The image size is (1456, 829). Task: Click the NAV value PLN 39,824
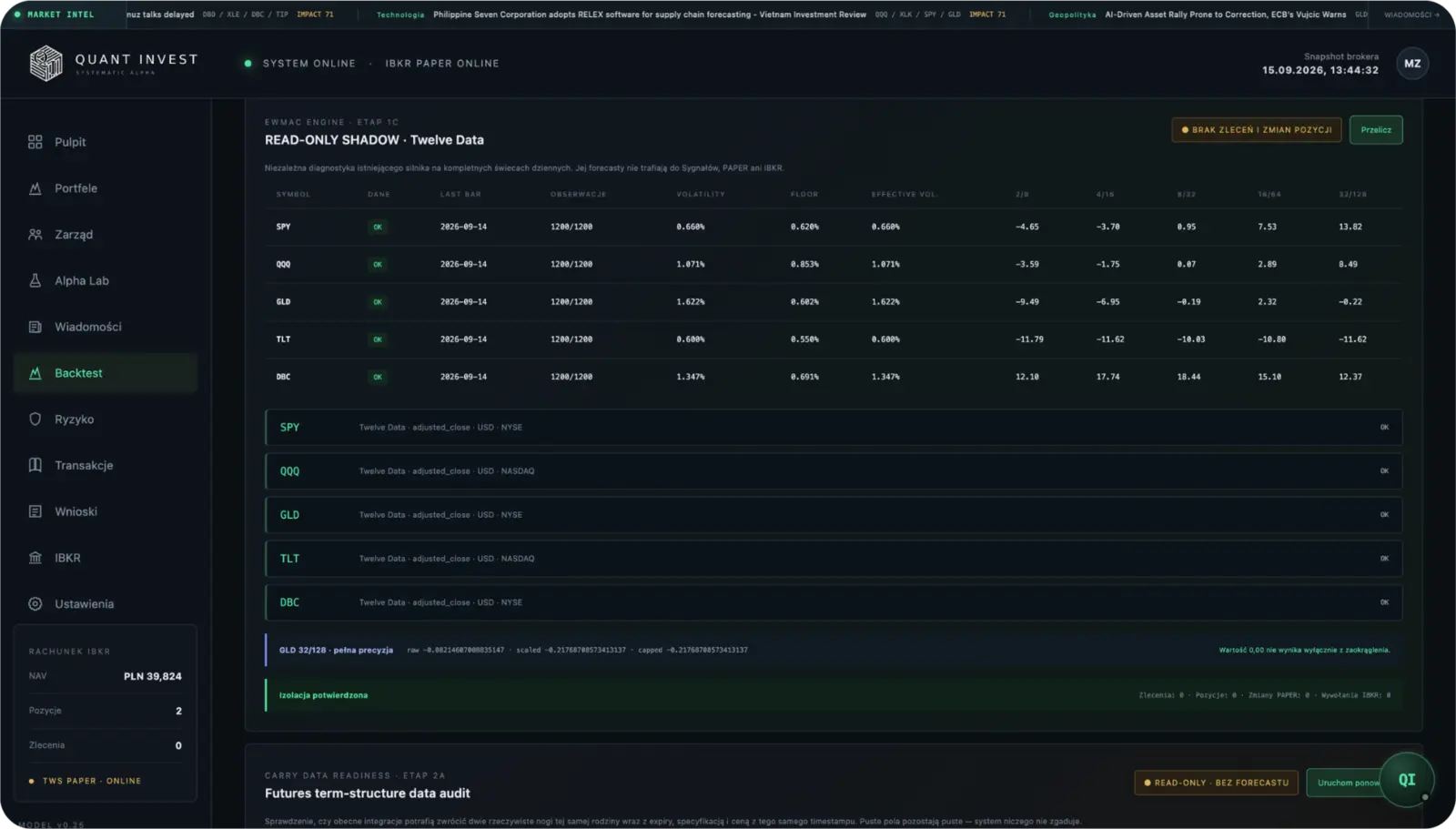coord(153,676)
